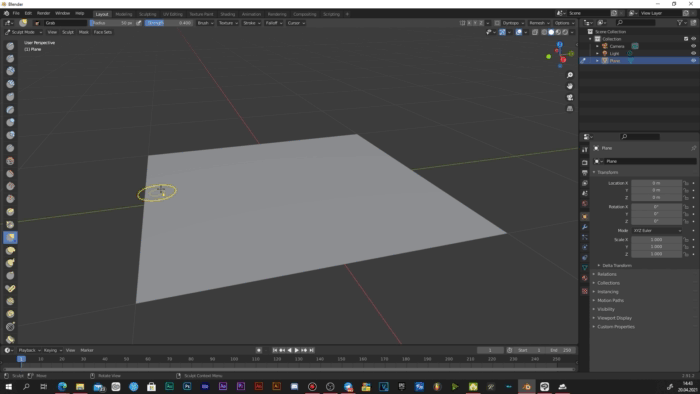The height and width of the screenshot is (394, 700).
Task: Open the Stroke dropdown
Action: click(251, 23)
